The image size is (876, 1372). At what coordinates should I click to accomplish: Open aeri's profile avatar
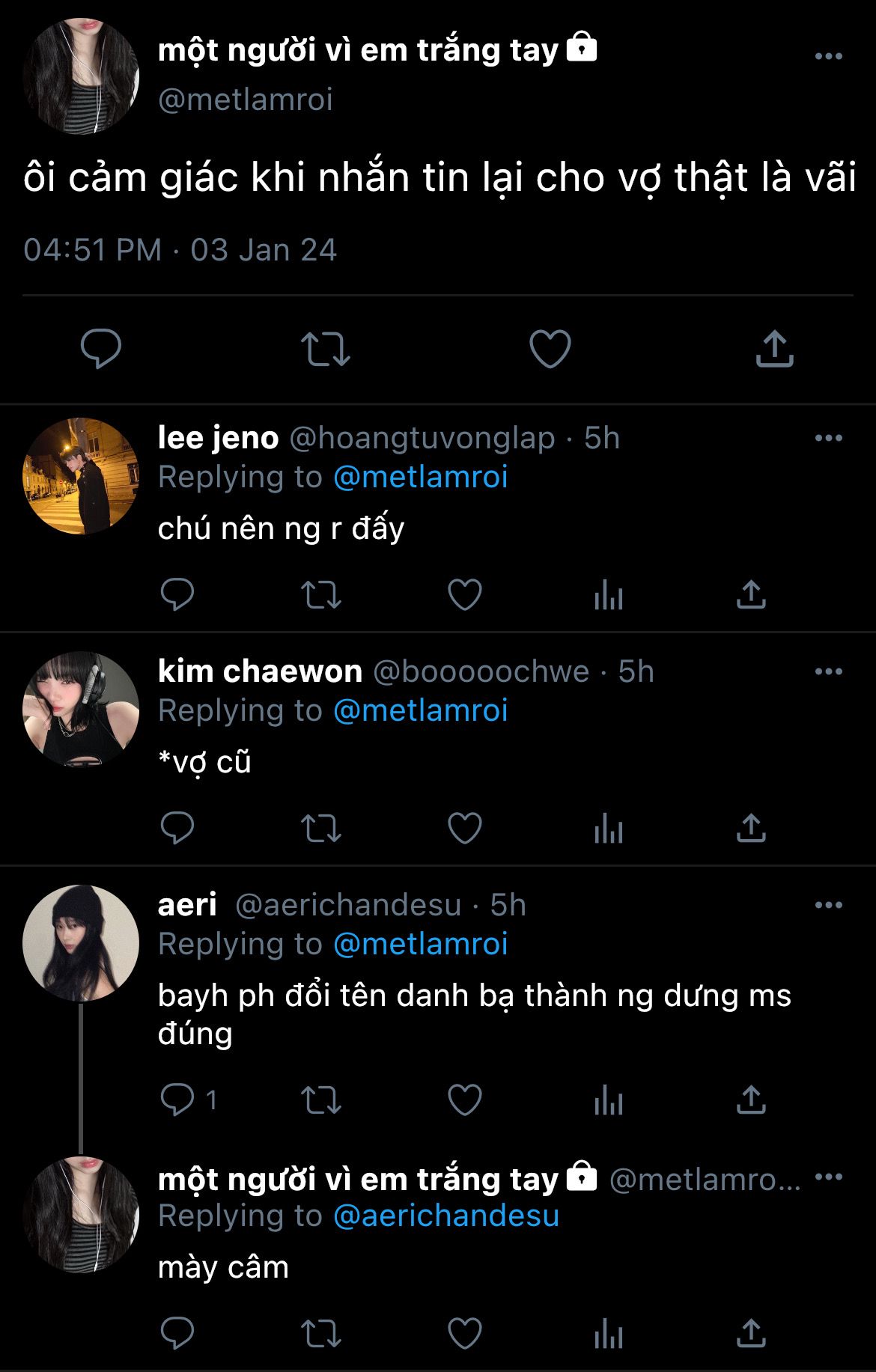tap(81, 943)
